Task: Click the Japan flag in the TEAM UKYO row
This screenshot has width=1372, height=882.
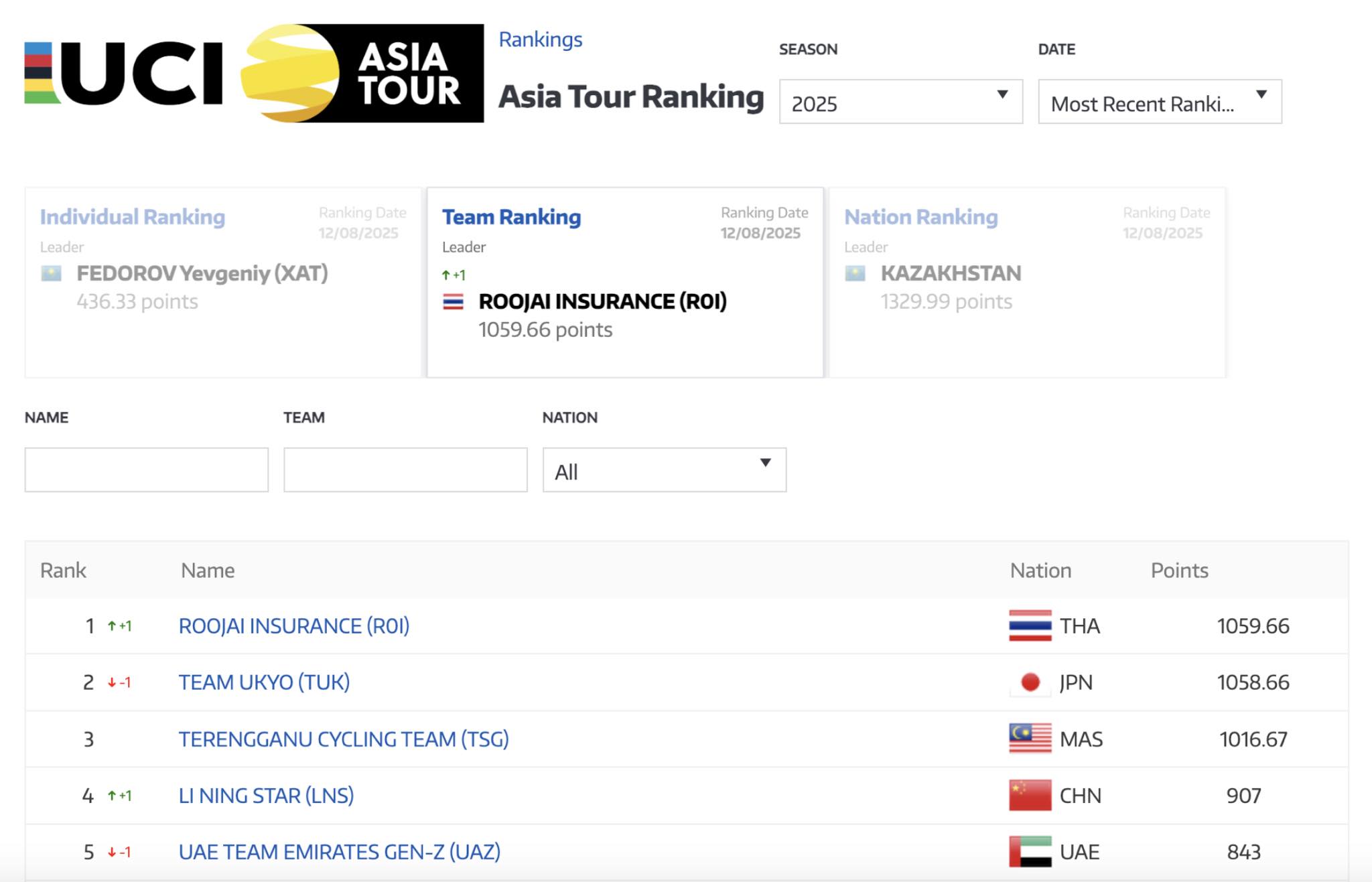Action: 1030,682
